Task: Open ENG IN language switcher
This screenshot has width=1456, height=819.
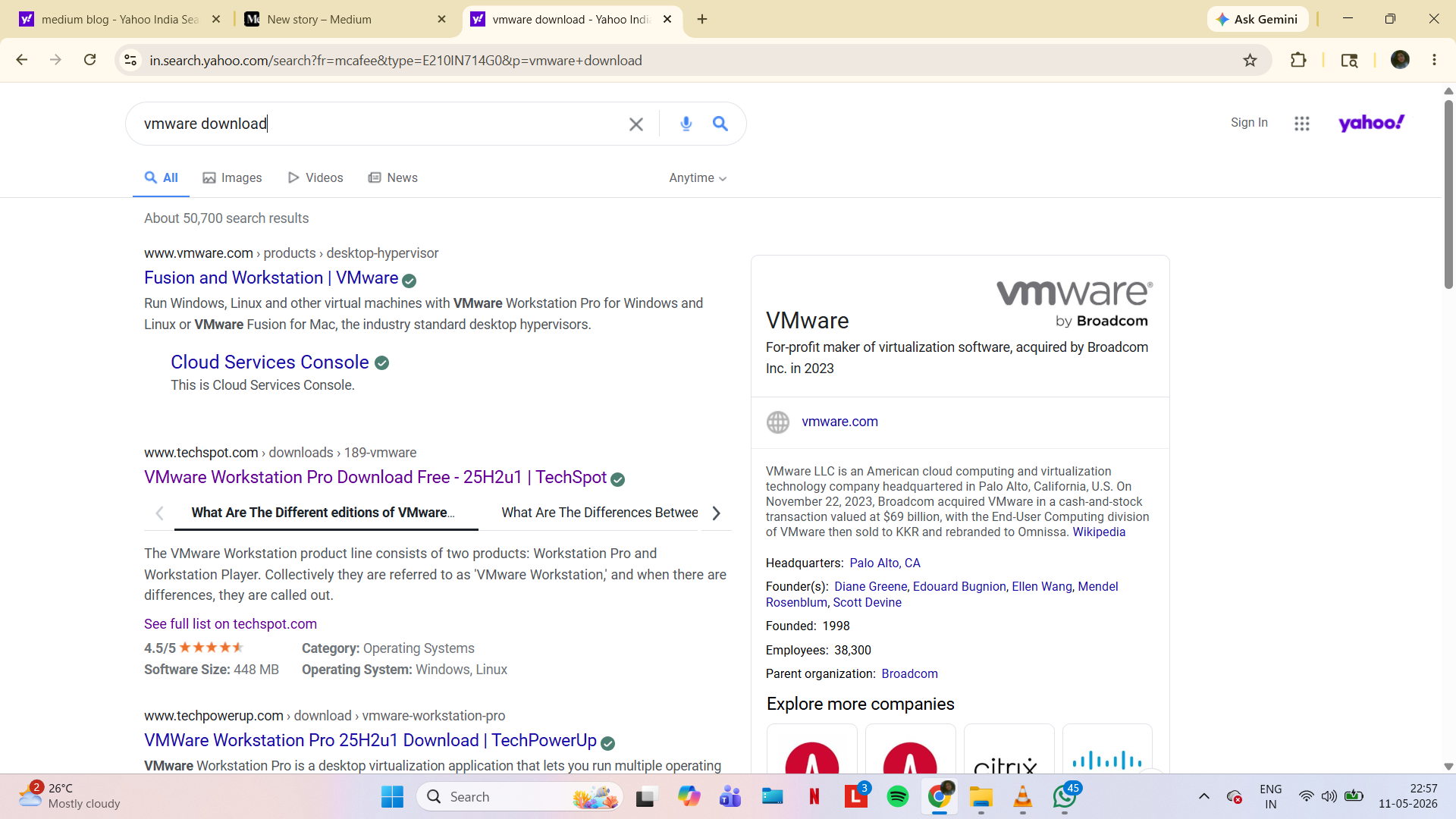Action: pos(1270,796)
